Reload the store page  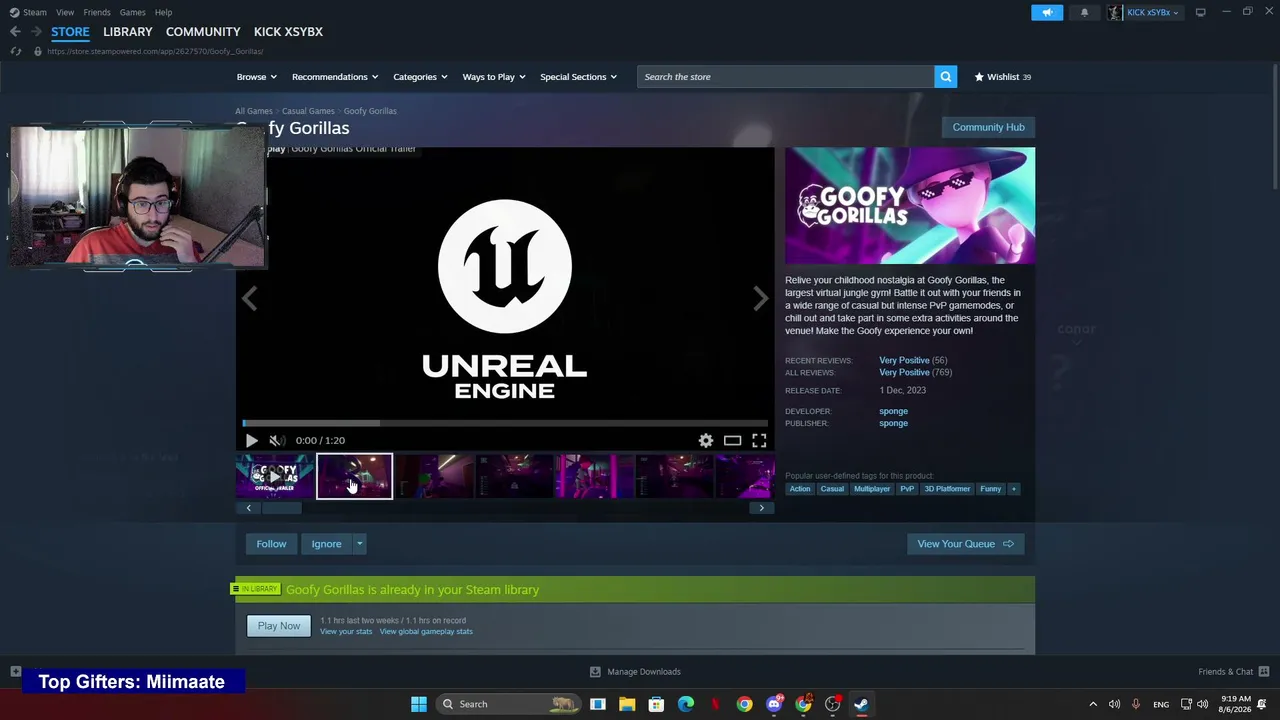[16, 51]
